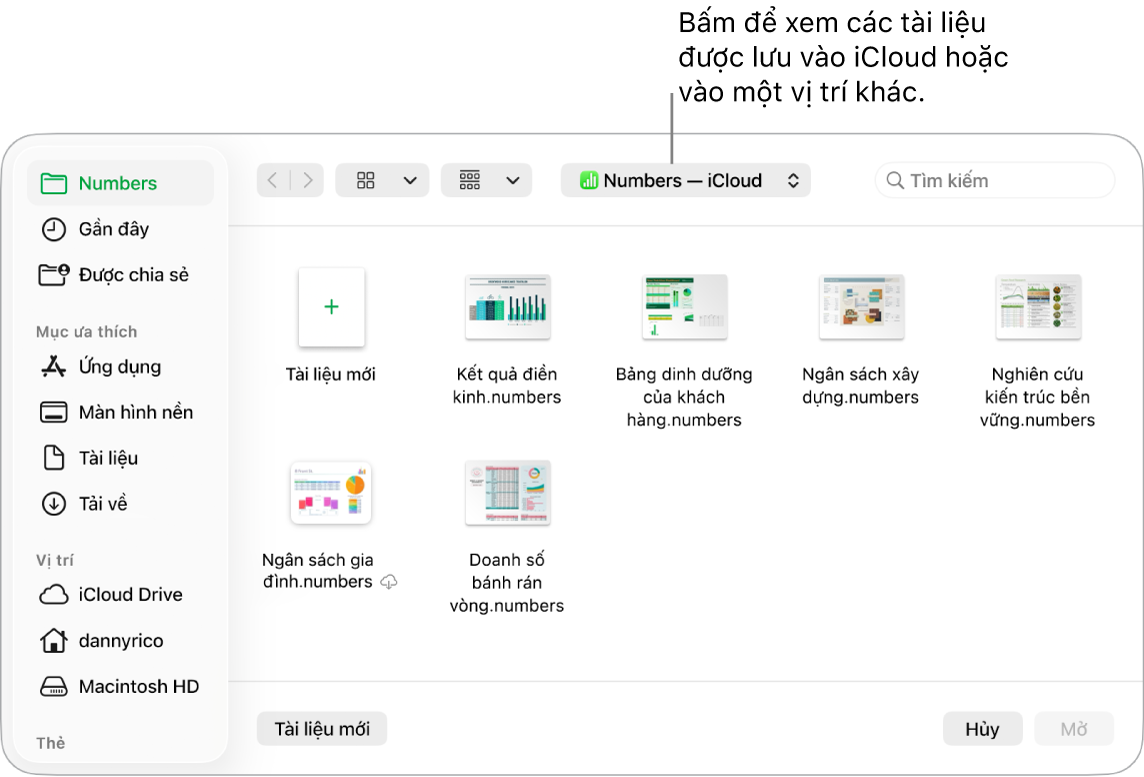Click the iCloud Drive cloud icon
Viewport: 1144px width, 777px height.
(53, 595)
